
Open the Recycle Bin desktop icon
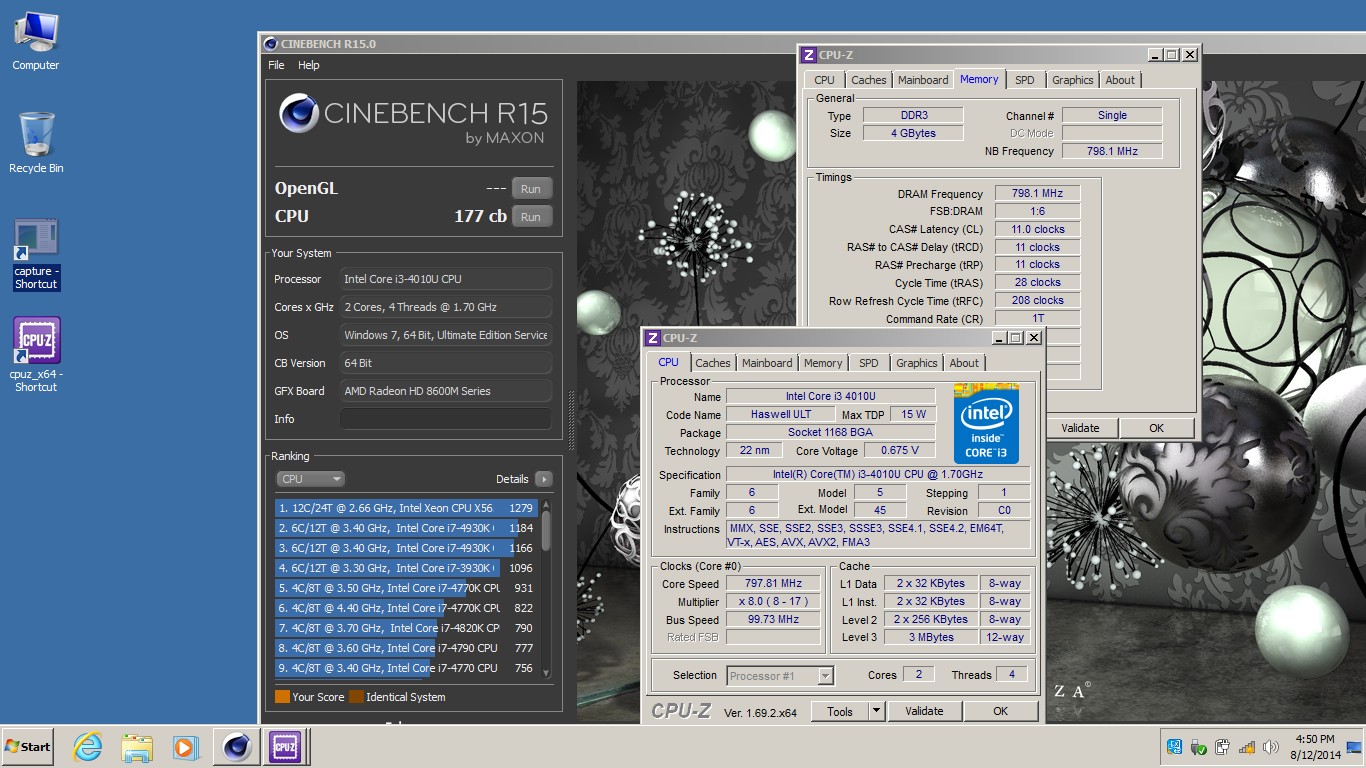[36, 143]
